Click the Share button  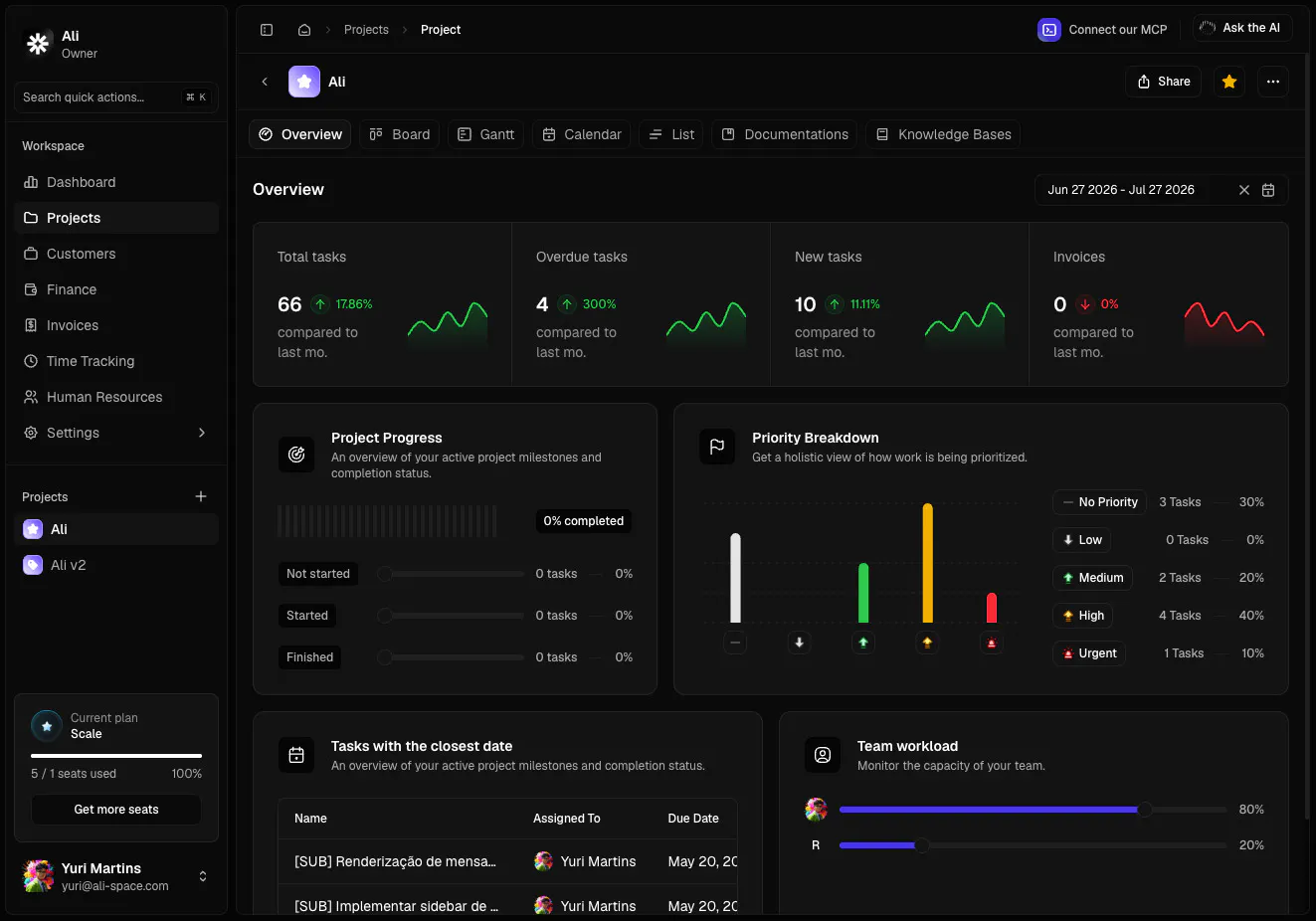tap(1164, 82)
